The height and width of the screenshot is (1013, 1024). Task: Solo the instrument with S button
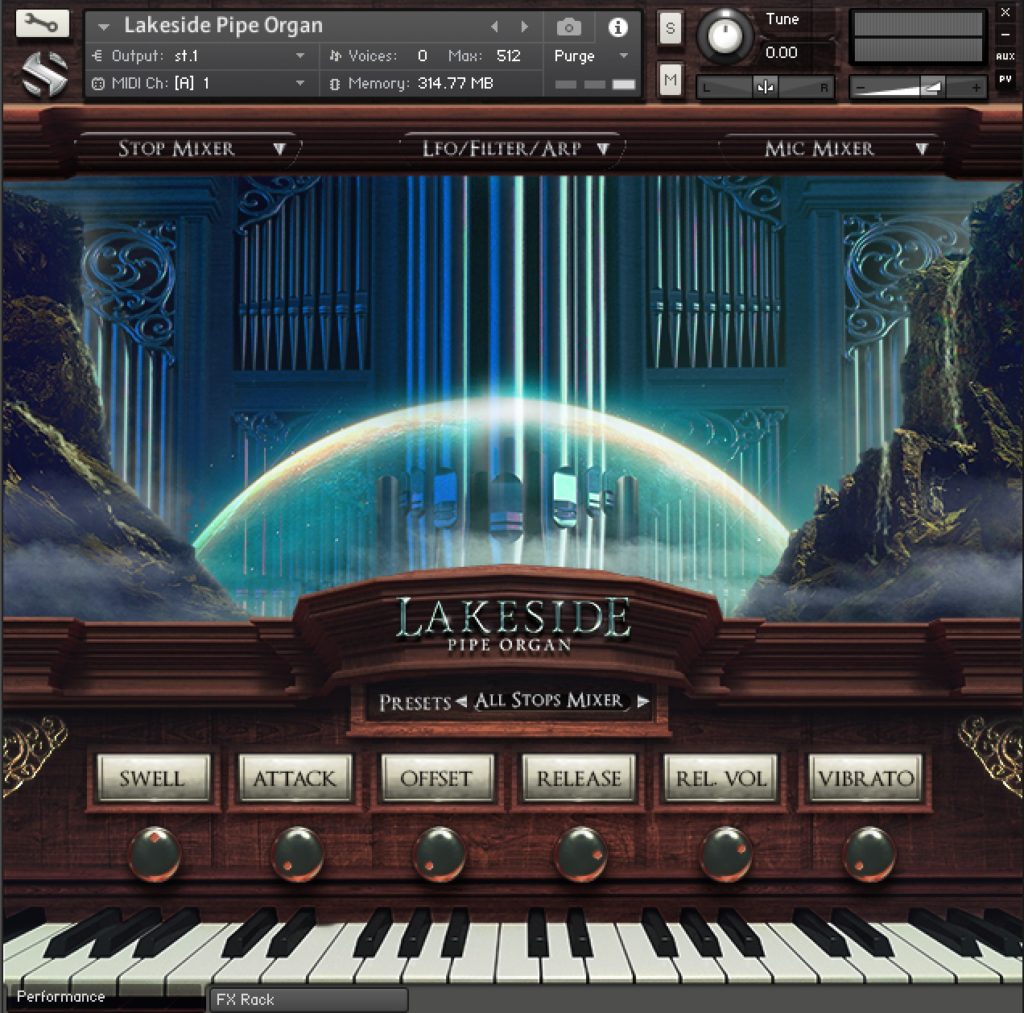670,28
